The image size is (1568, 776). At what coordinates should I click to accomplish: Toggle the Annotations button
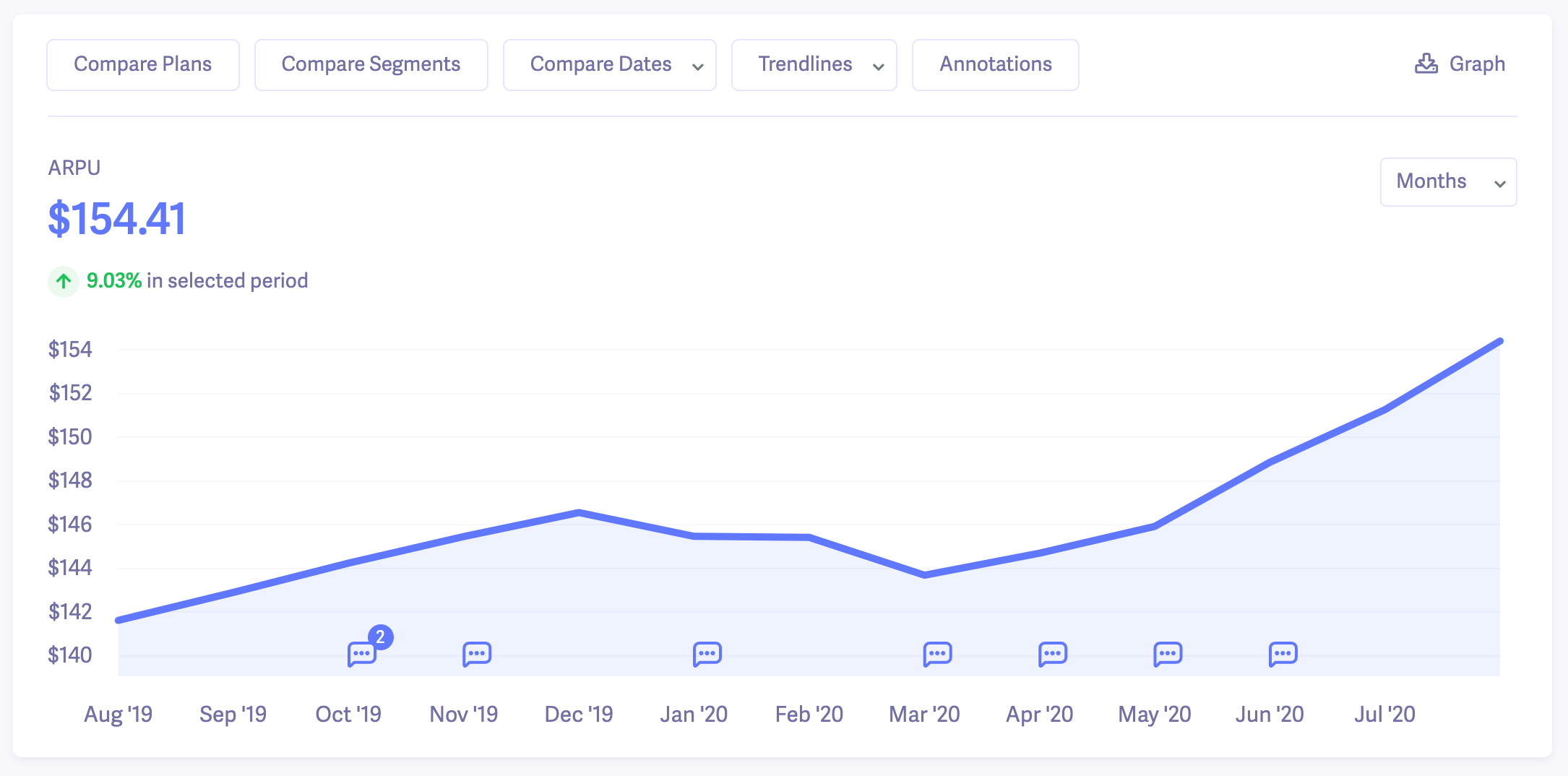click(x=995, y=65)
